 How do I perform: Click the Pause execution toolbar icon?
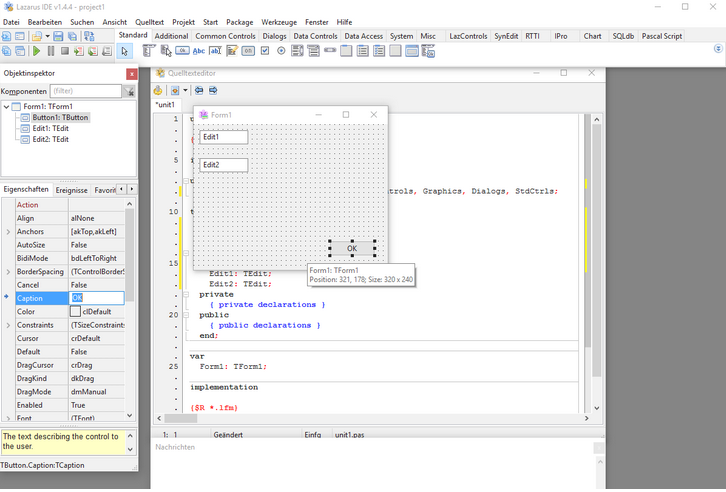pyautogui.click(x=50, y=51)
